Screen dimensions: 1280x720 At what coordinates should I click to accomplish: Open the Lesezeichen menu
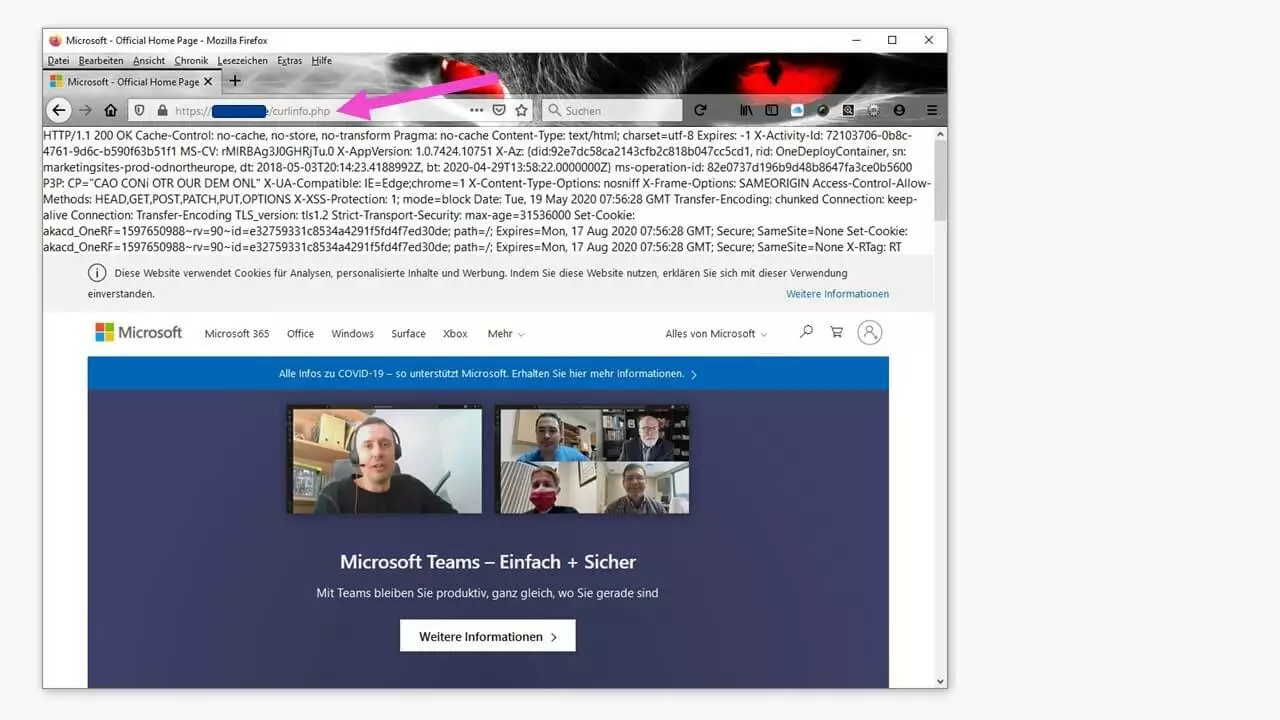(x=242, y=61)
